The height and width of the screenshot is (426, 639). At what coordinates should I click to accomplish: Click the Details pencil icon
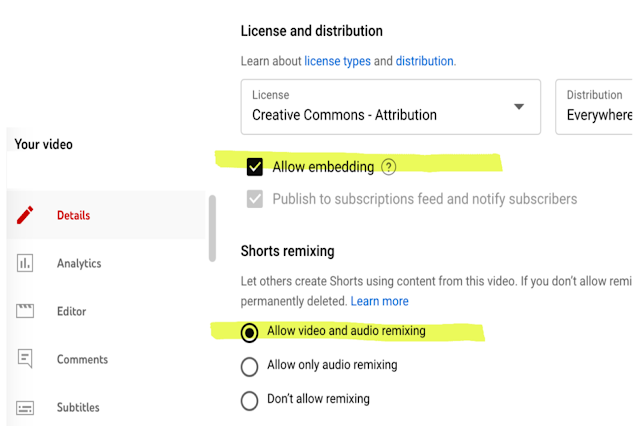point(26,215)
